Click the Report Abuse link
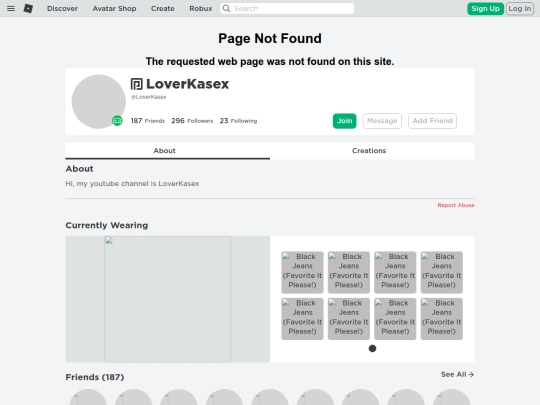540x405 pixels. pos(456,205)
